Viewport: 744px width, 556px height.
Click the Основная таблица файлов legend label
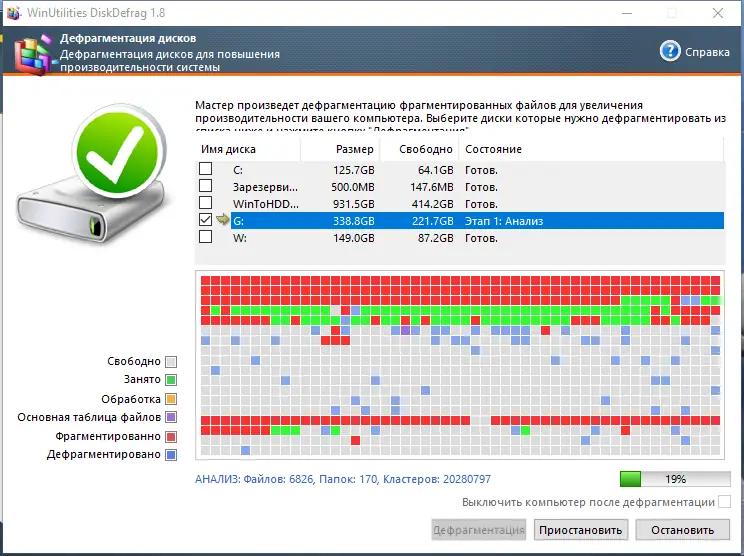click(x=89, y=417)
